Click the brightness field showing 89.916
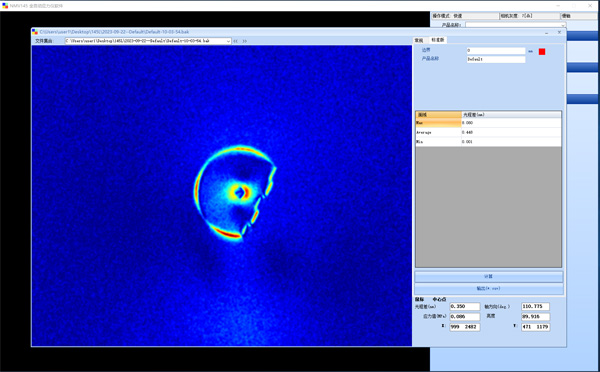The image size is (600, 372). tap(535, 317)
